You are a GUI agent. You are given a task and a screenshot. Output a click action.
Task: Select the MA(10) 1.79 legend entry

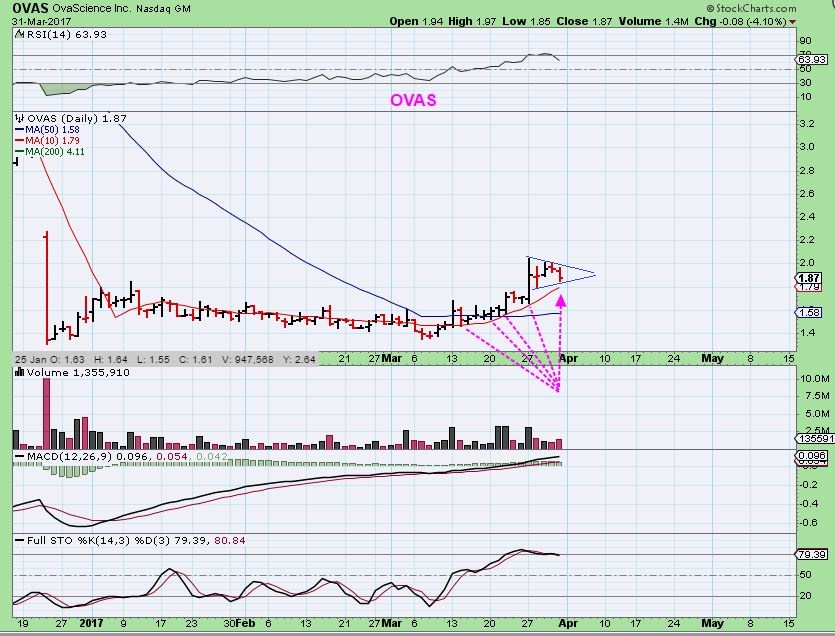52,141
